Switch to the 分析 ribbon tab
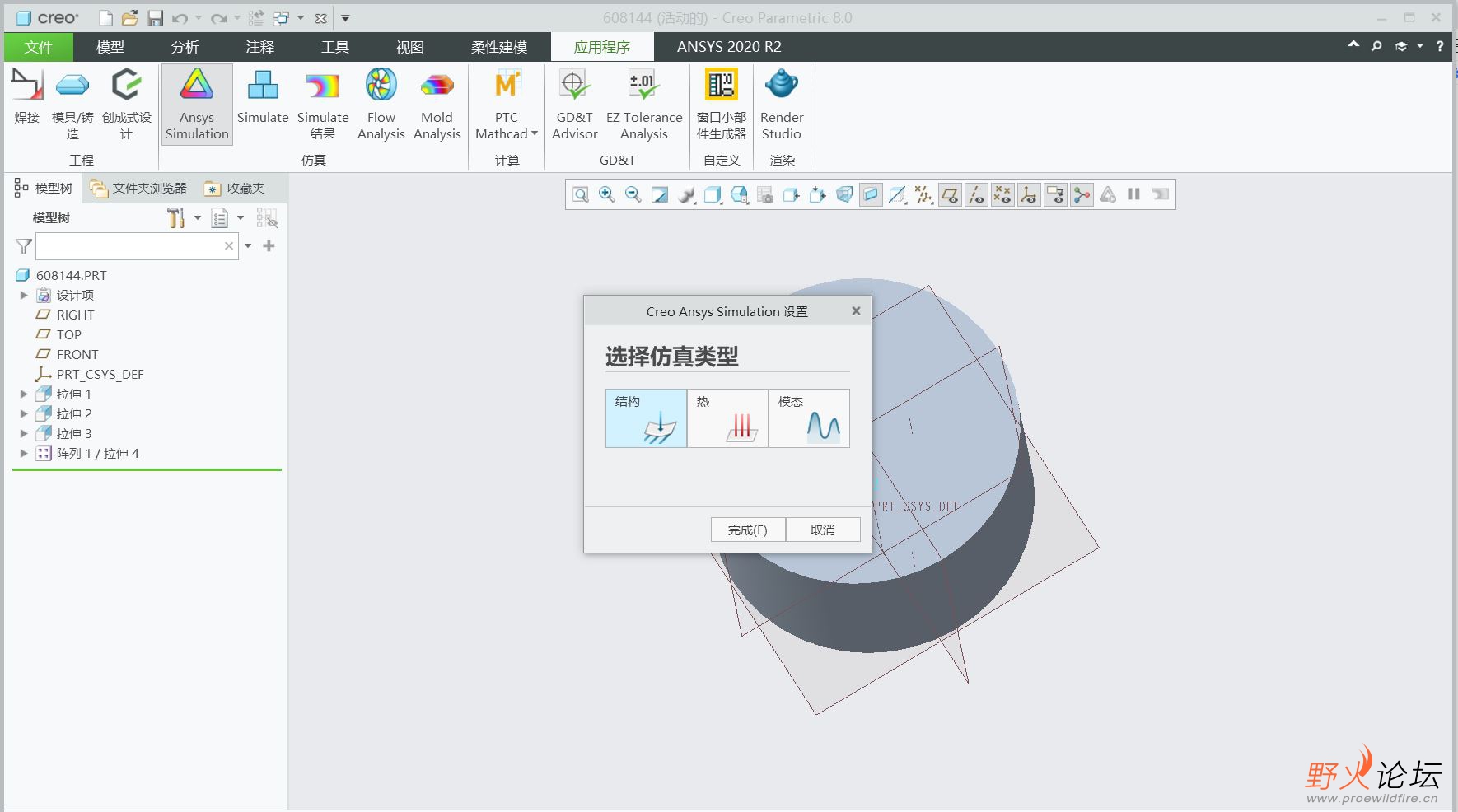Screen dimensions: 1458x812 [185, 47]
